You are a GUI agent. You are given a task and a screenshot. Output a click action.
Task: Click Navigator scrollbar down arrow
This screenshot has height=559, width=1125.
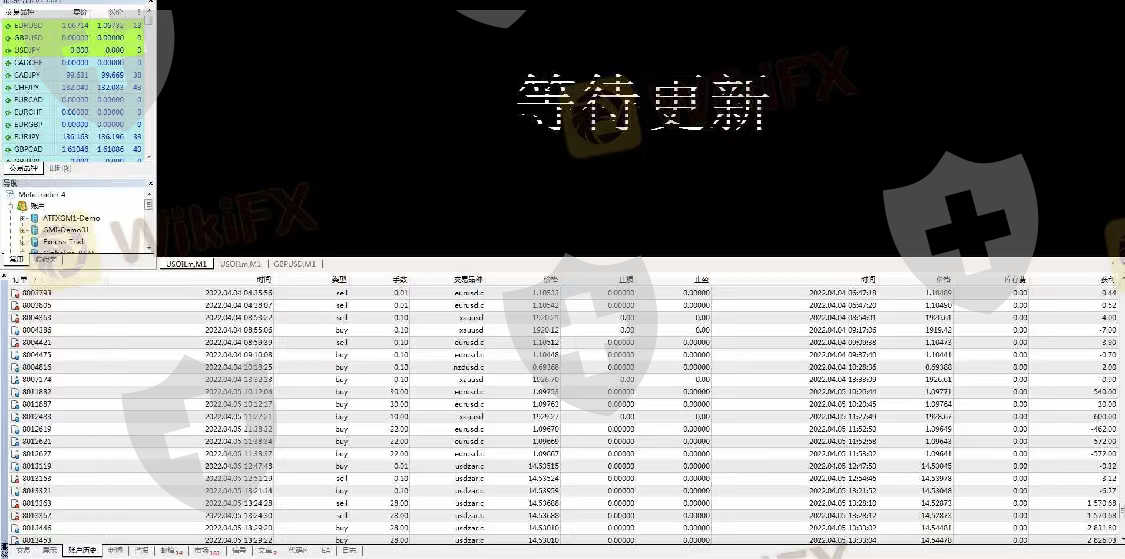pos(149,248)
